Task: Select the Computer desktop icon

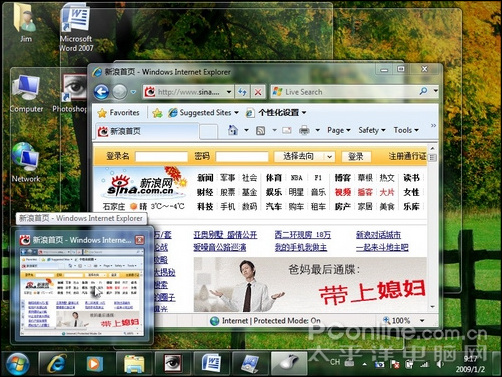Action: [27, 94]
